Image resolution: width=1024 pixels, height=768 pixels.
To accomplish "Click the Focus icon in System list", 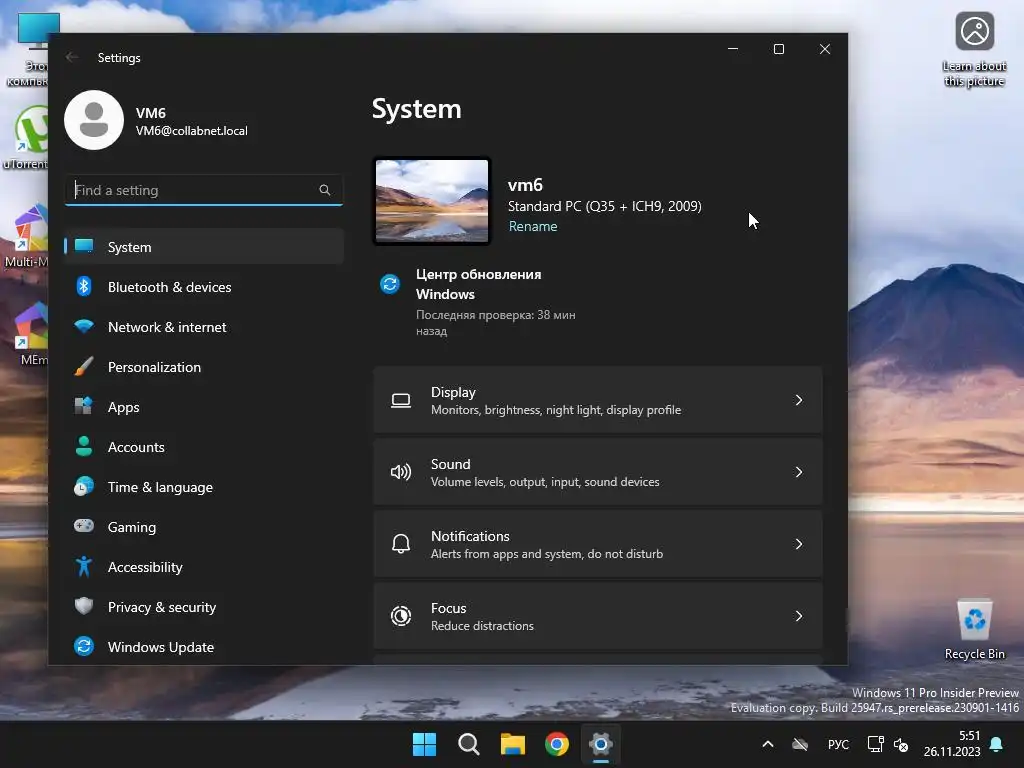I will point(401,616).
